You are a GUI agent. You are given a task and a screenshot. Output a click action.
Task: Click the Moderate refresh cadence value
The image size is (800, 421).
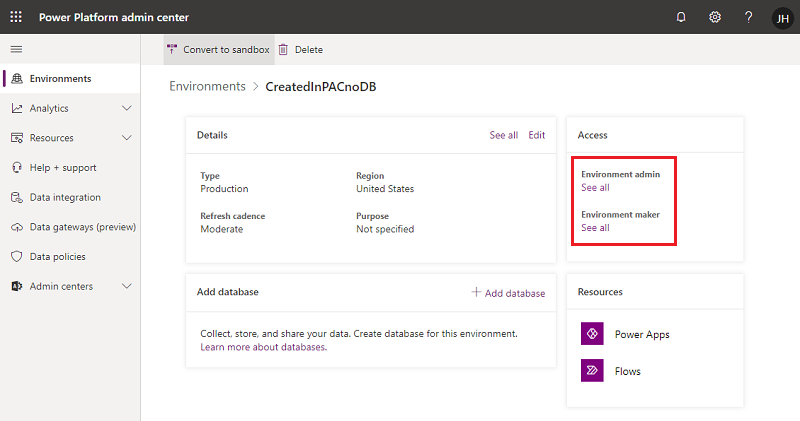coord(221,229)
